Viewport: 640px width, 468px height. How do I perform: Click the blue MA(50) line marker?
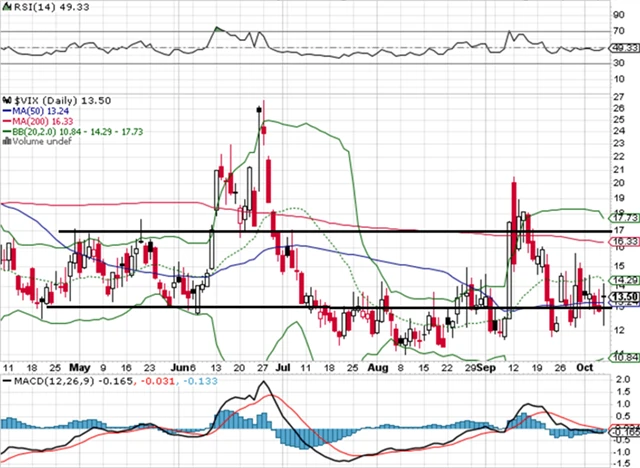[x=7, y=112]
